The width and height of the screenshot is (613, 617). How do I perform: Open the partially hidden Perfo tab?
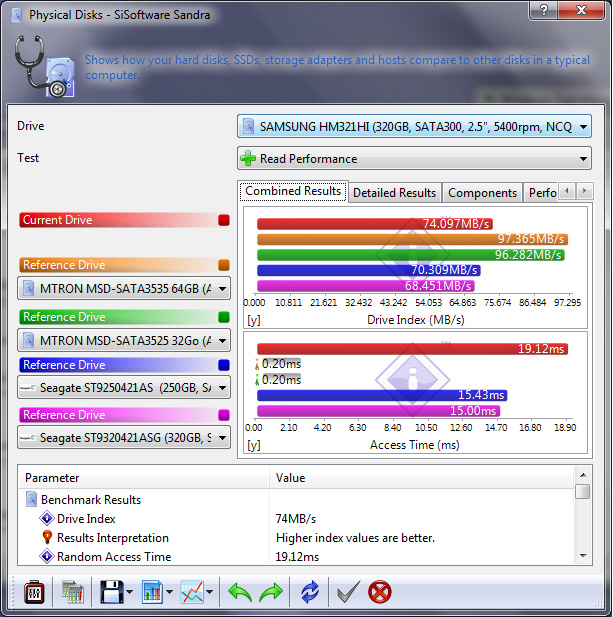(x=542, y=193)
